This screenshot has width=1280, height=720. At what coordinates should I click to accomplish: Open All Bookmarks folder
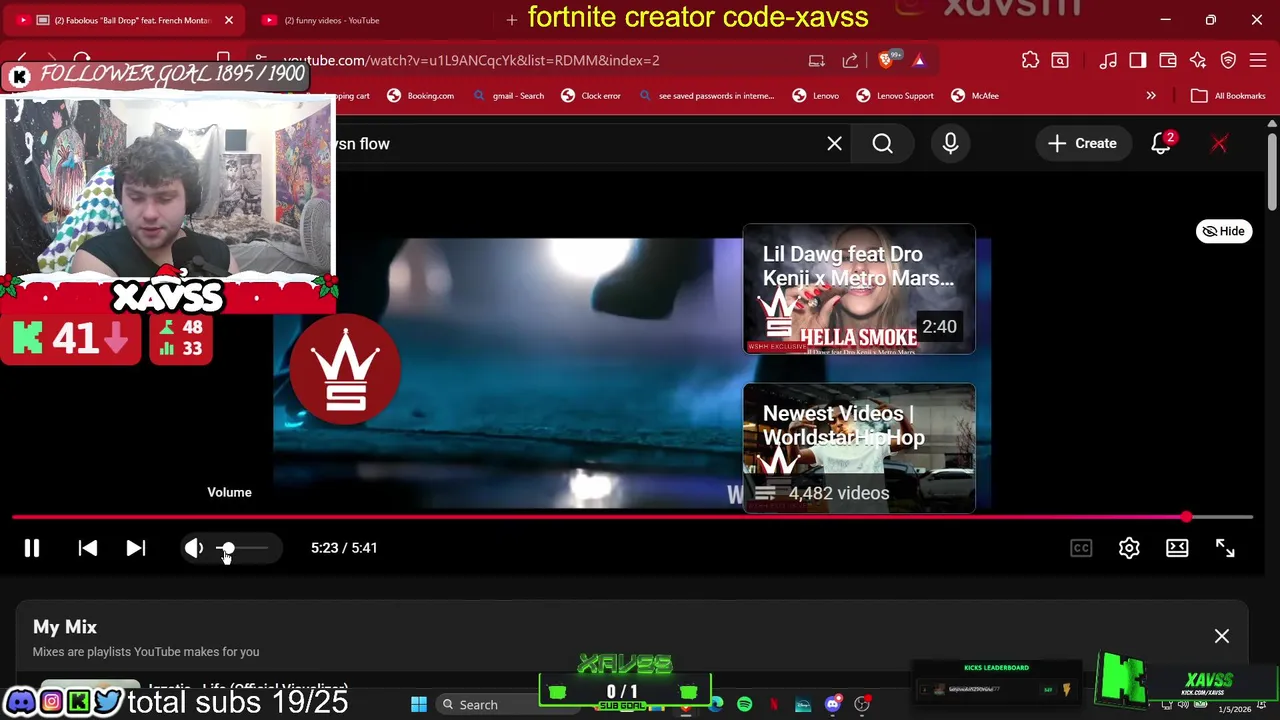1229,96
